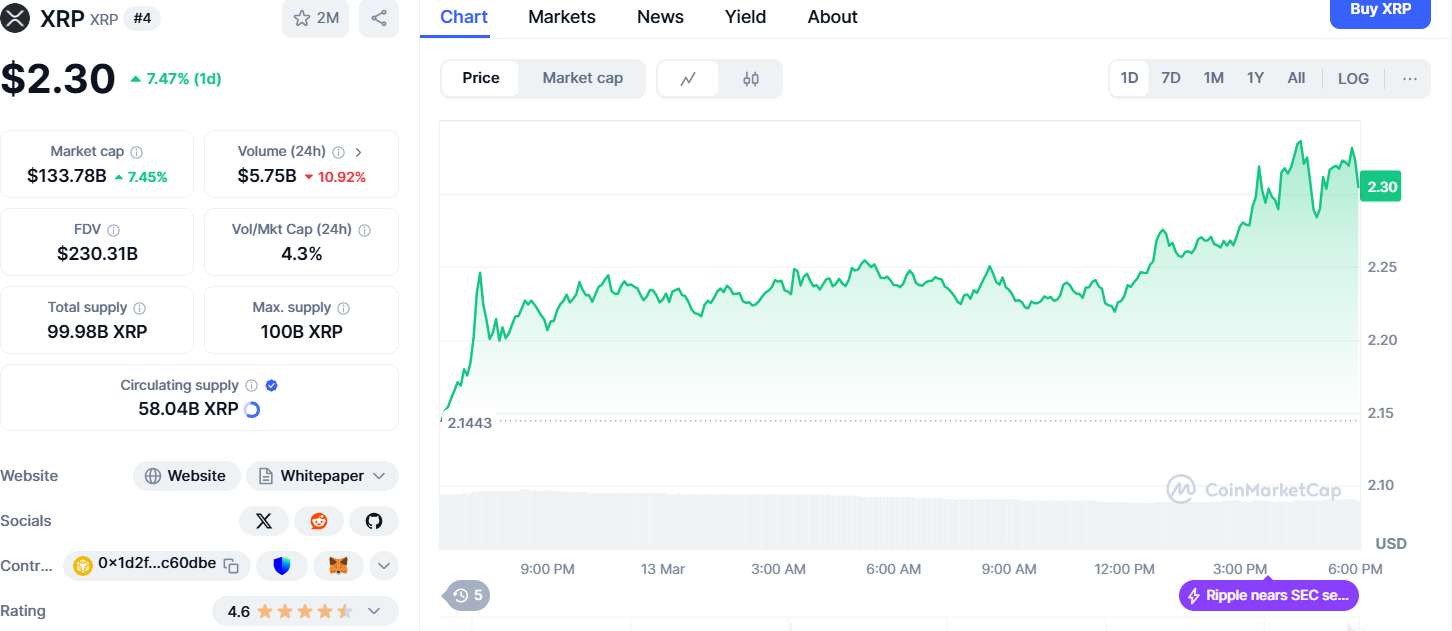Open Volume (24h) details arrow
Screen dimensions: 1452x631
coord(359,152)
